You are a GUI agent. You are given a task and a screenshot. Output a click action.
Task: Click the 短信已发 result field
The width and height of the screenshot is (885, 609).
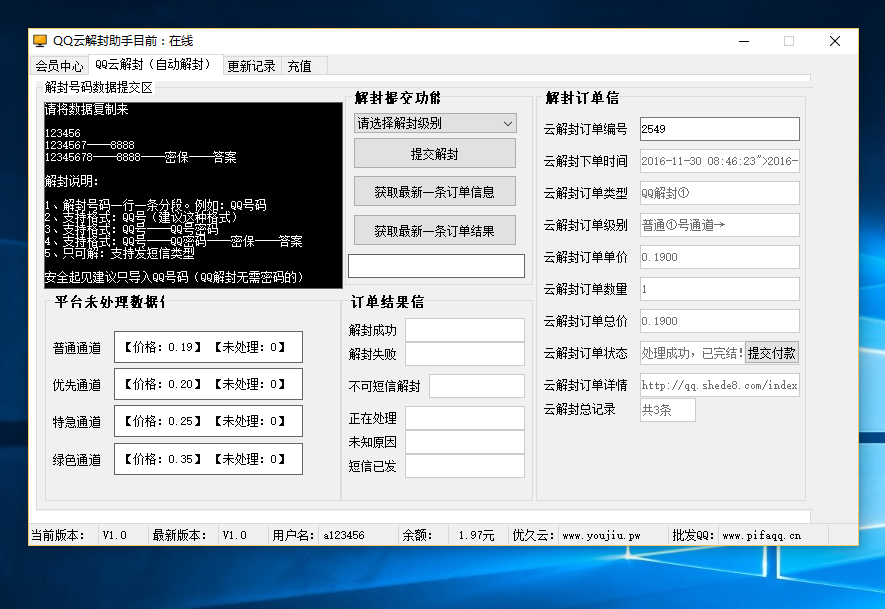[x=465, y=466]
